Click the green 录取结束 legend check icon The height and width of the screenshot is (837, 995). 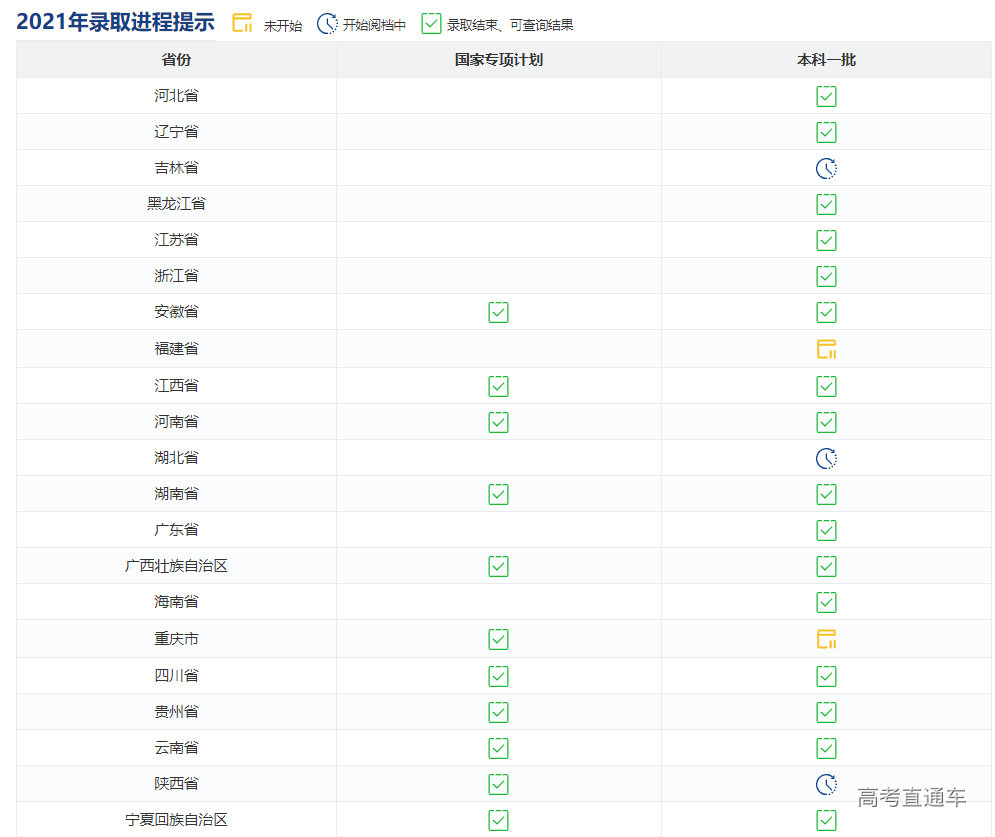click(431, 24)
